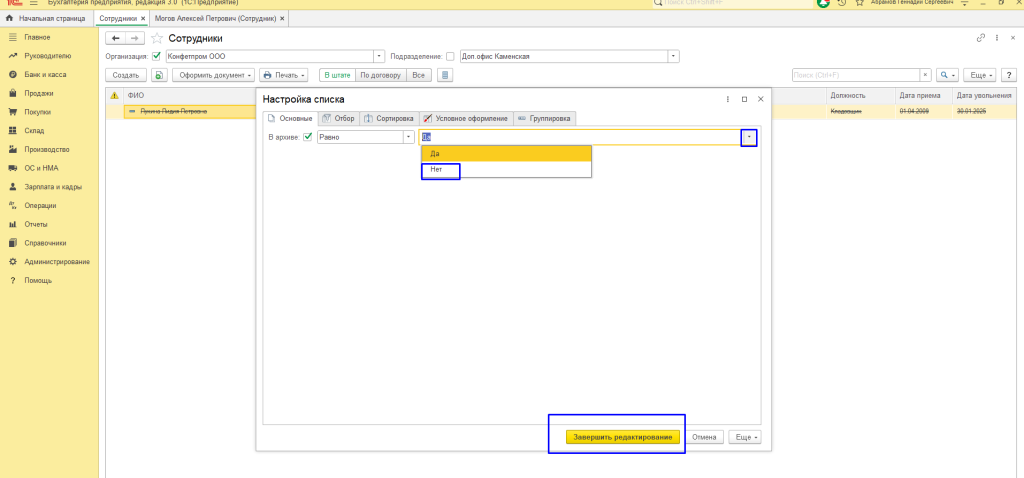Click the Поиск (Ctrl+F) search field
Viewport: 1024px width, 478px height.
(x=855, y=75)
